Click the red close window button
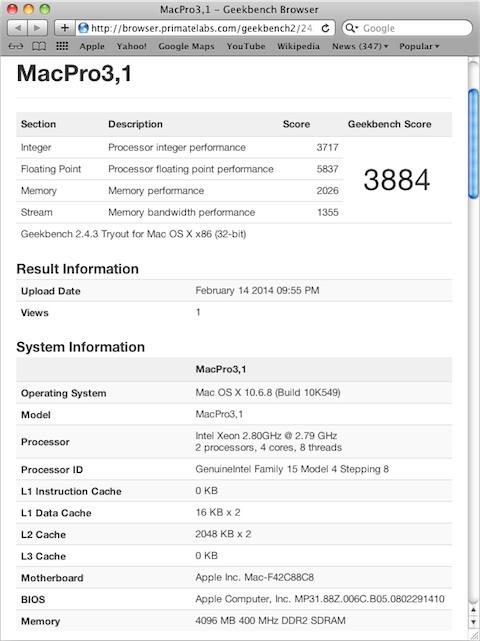 [13, 9]
